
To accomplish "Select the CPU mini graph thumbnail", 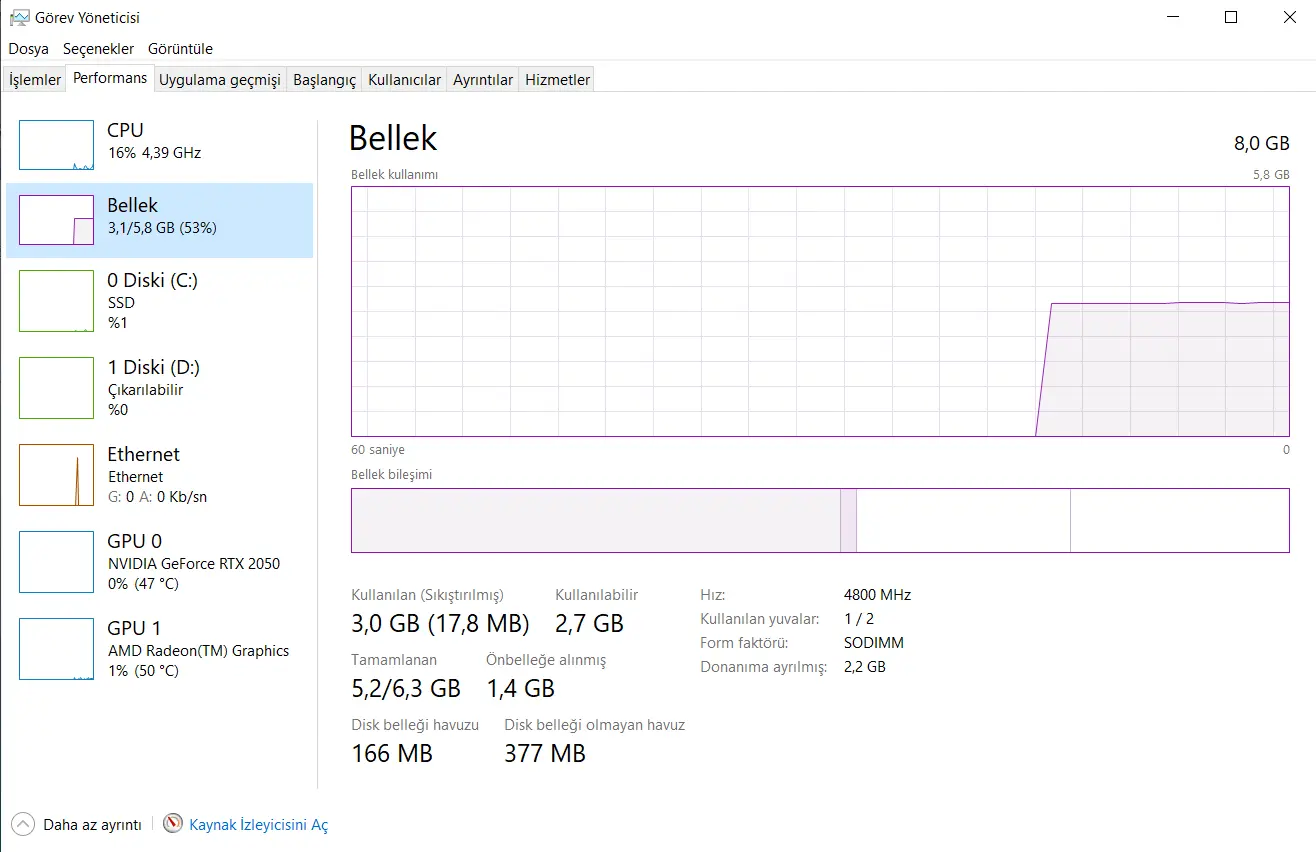I will (x=56, y=145).
